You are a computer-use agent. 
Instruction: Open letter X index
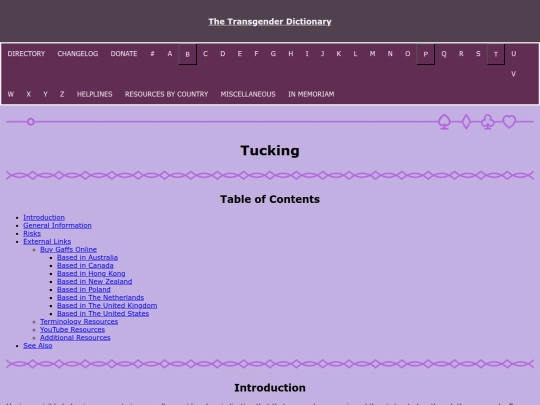29,94
